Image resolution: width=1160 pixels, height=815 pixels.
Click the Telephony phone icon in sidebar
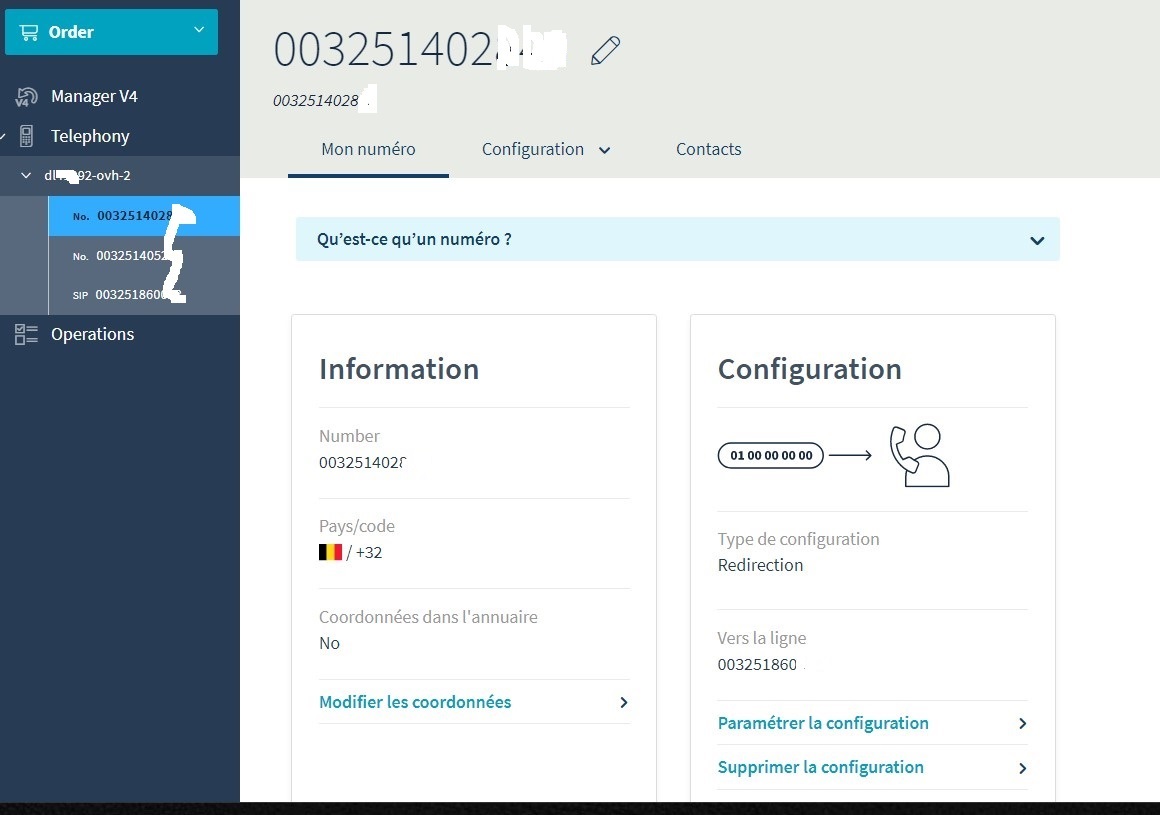tap(26, 136)
